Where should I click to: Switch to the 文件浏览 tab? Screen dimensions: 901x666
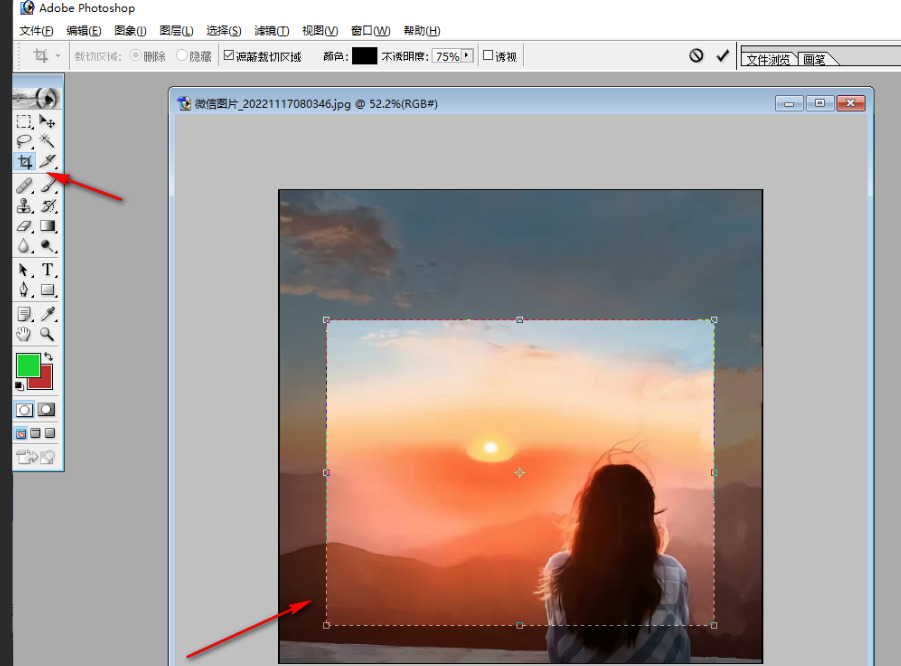(x=768, y=59)
